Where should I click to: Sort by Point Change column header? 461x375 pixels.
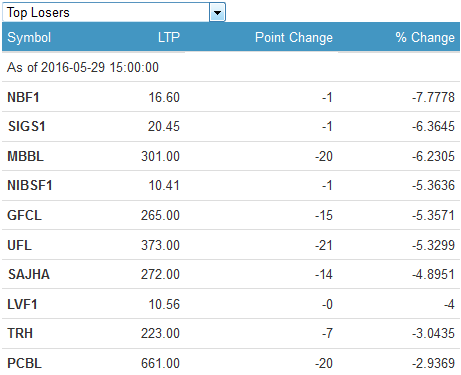[x=294, y=37]
